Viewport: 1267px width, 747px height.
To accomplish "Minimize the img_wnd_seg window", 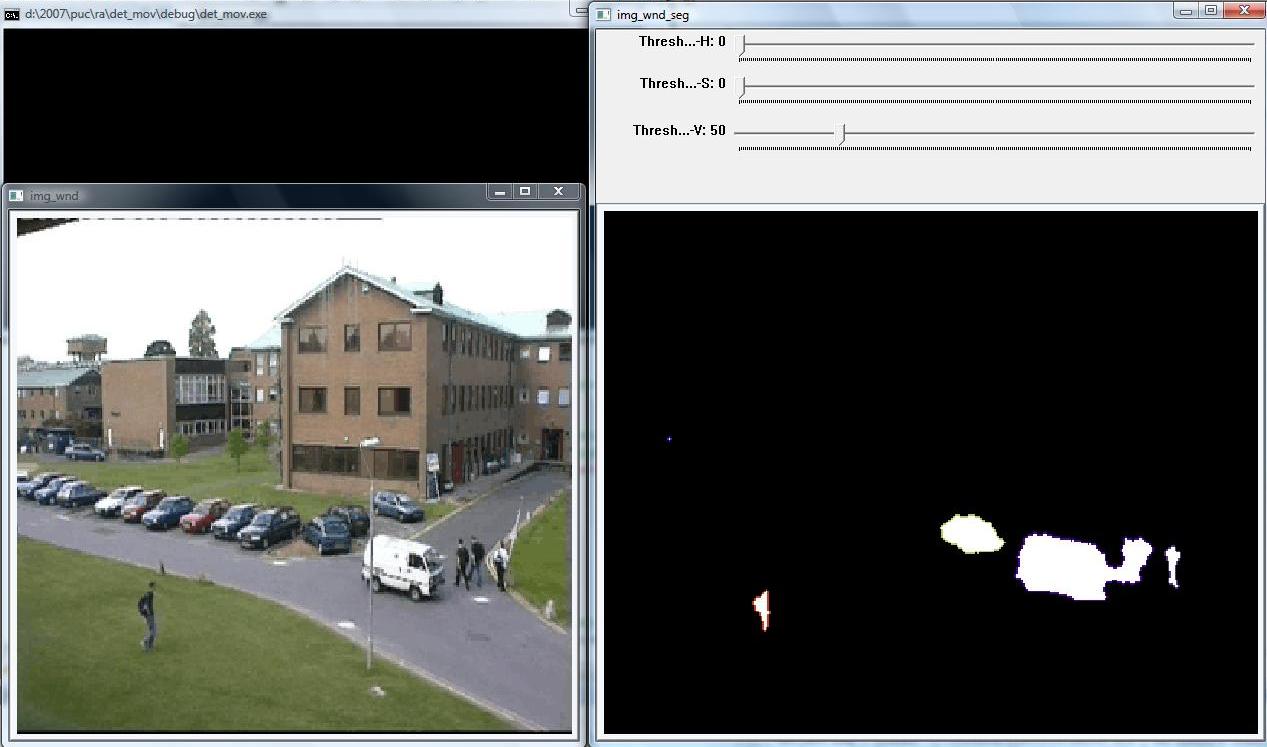I will point(1186,11).
